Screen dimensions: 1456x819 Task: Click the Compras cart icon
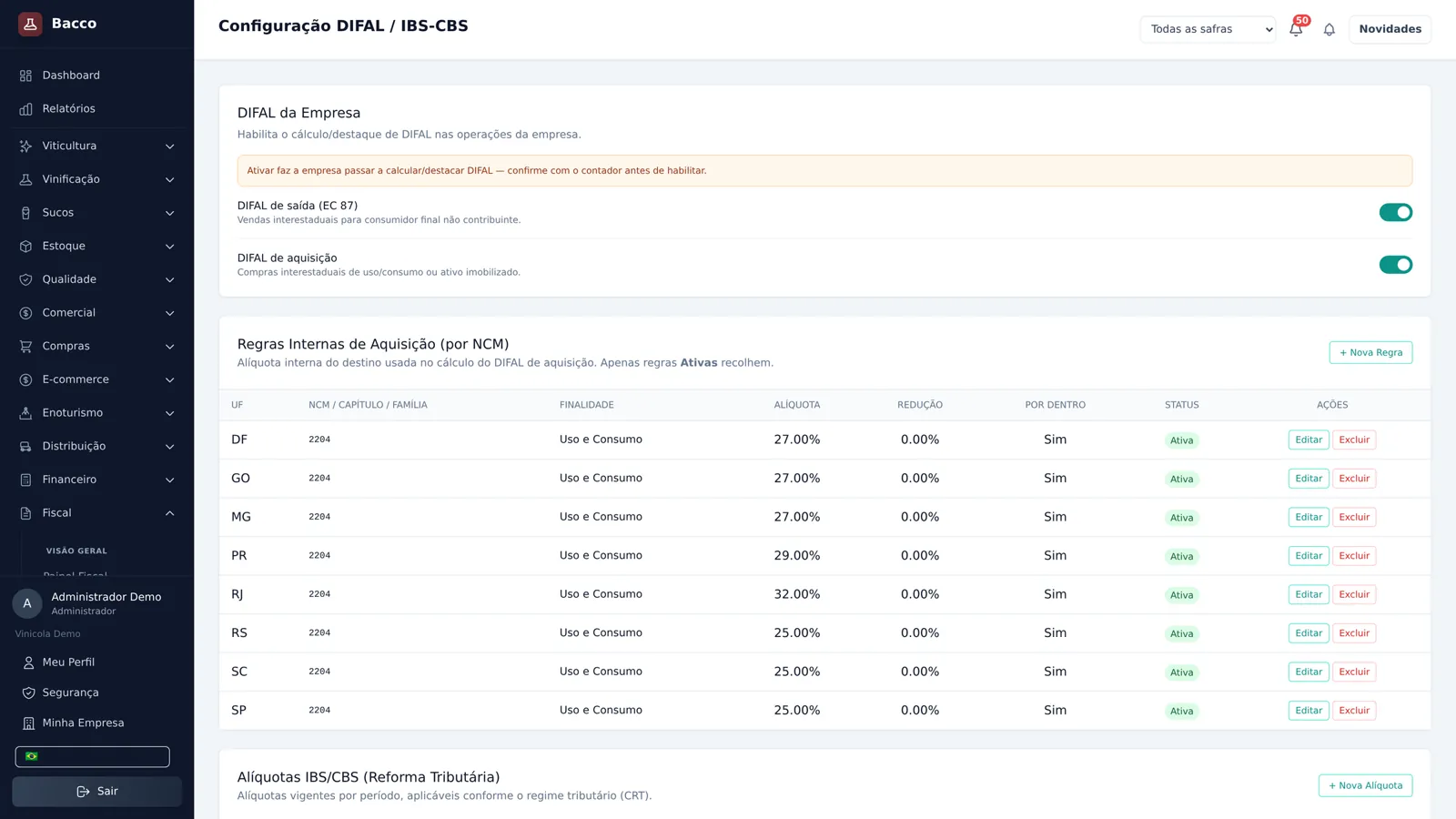coord(25,347)
